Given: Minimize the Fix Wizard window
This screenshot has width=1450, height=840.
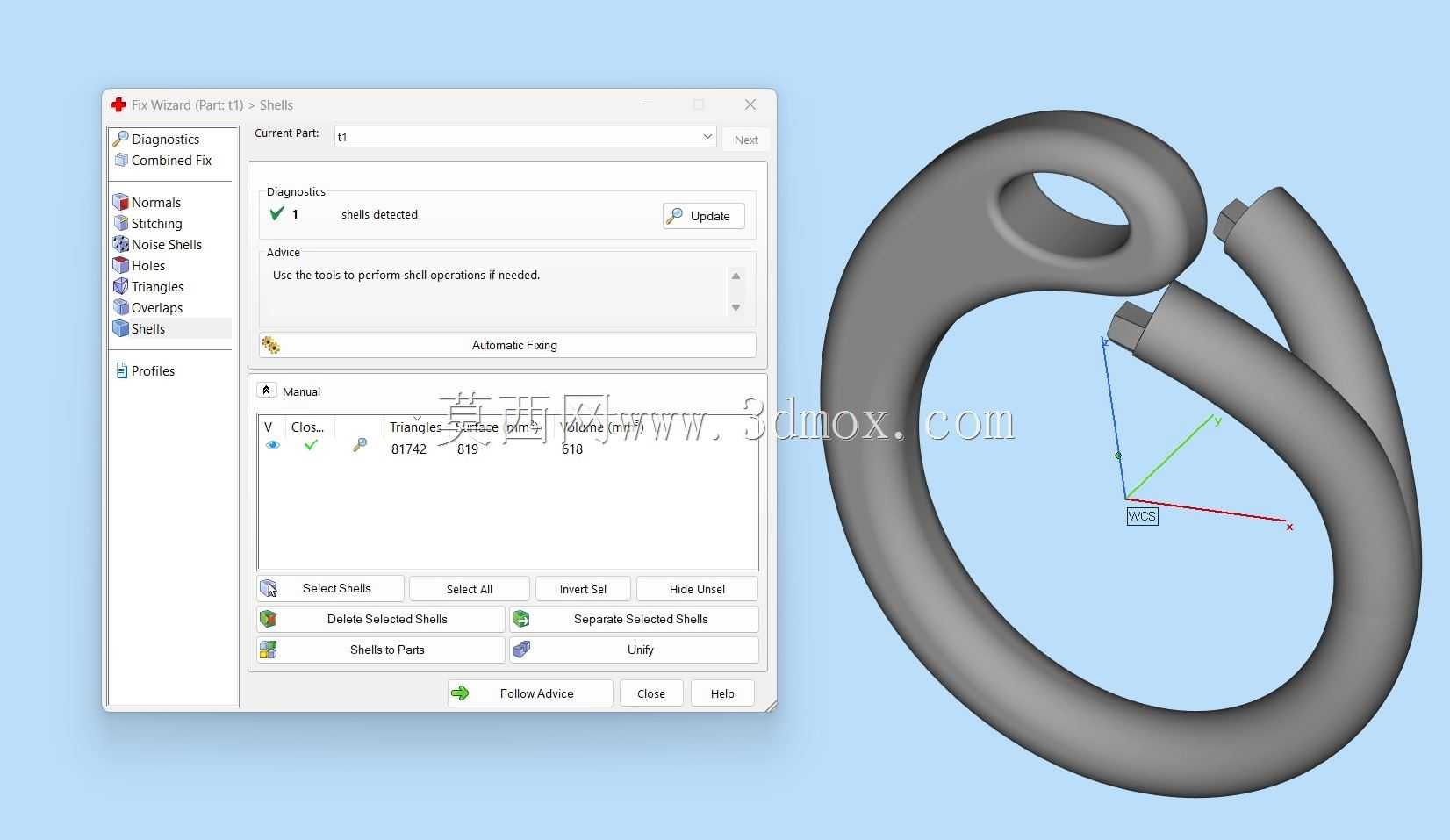Looking at the screenshot, I should [648, 104].
